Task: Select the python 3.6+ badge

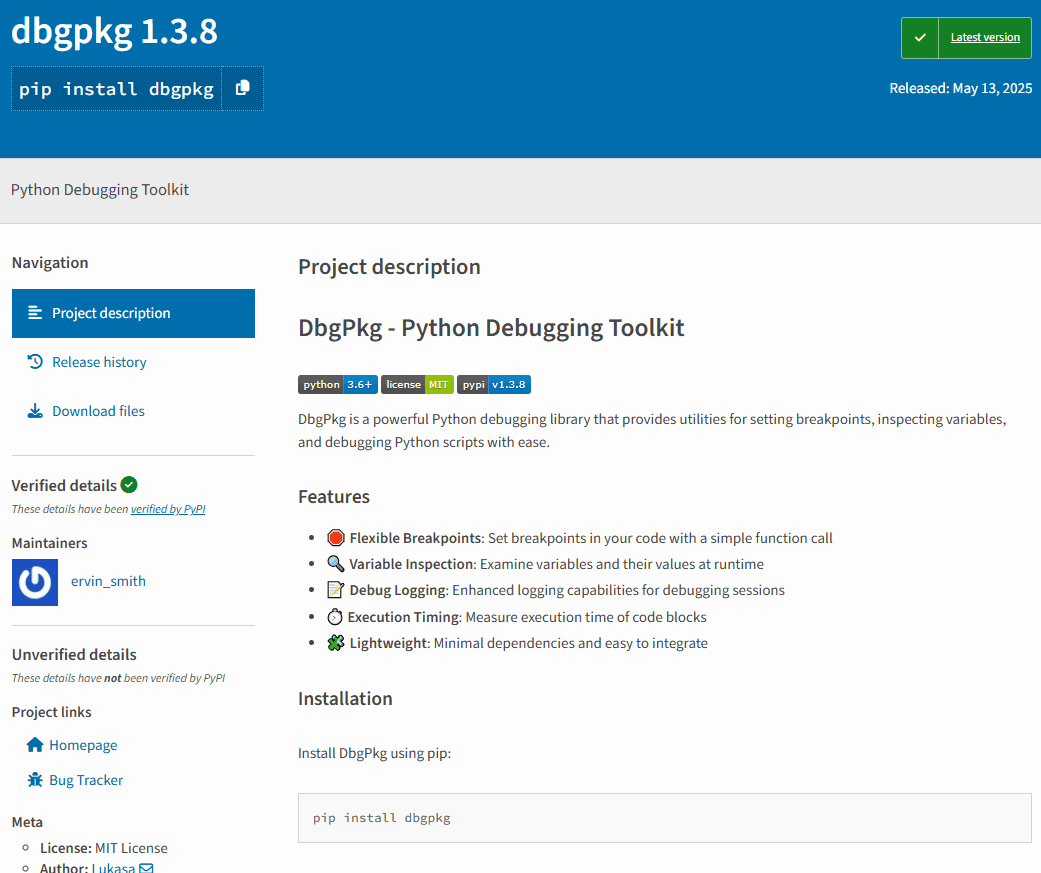Action: 337,384
